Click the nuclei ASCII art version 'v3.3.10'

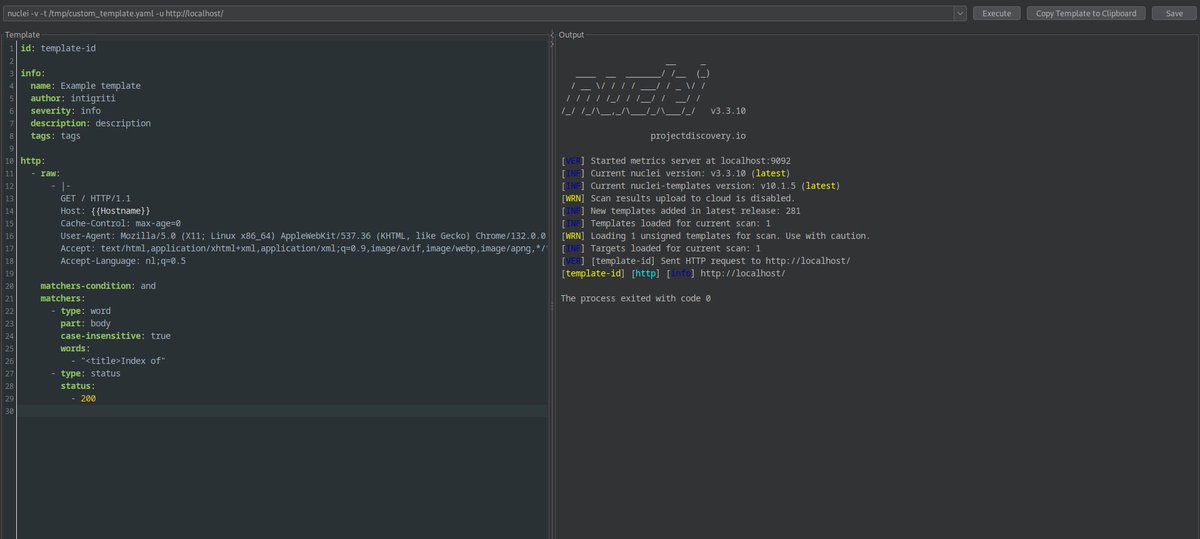[x=728, y=111]
